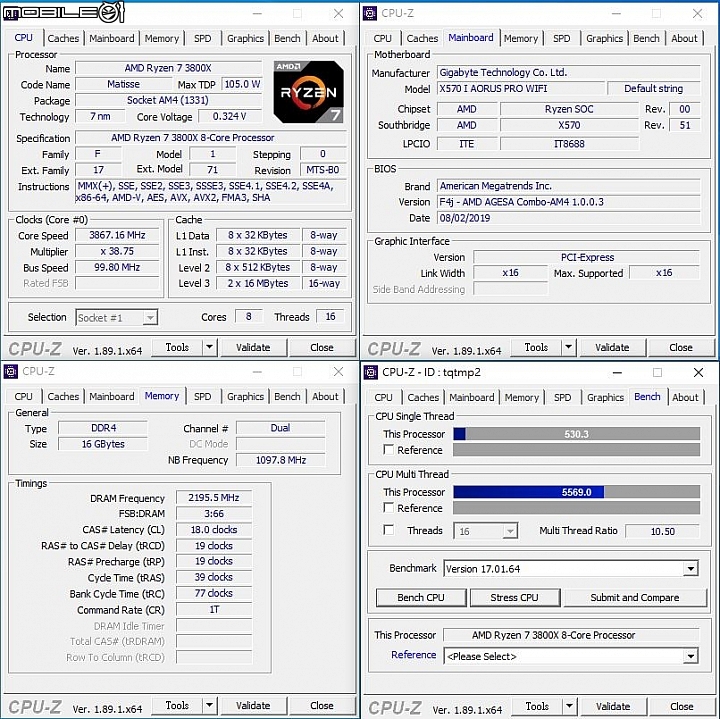Open the Threads count dropdown showing 16

pos(510,531)
